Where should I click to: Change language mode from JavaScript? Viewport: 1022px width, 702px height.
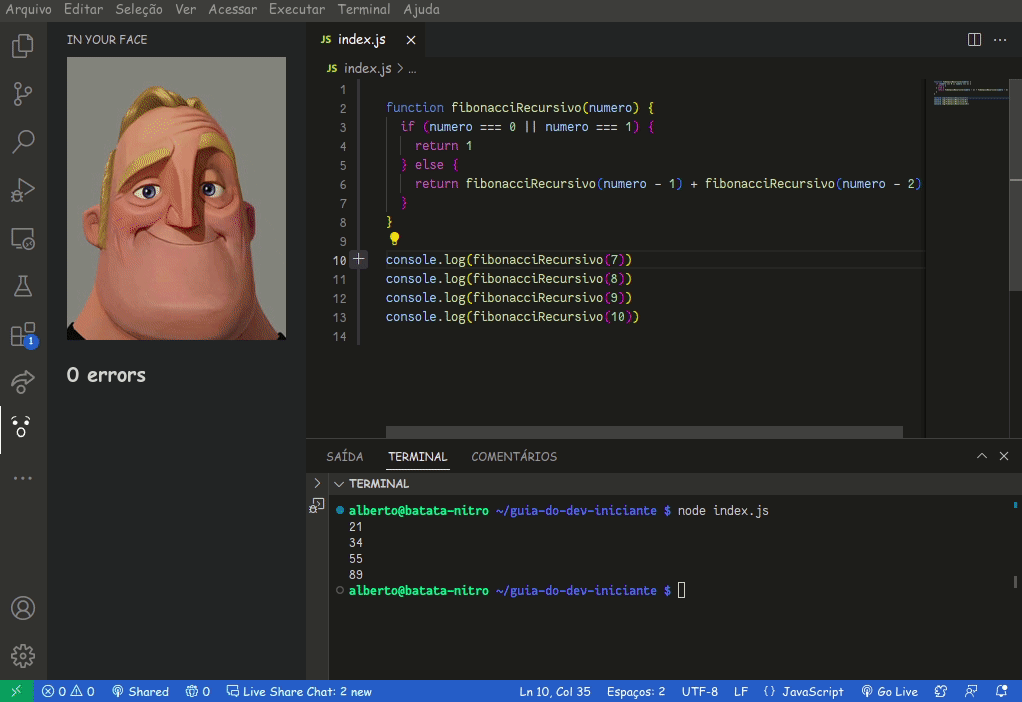point(803,691)
